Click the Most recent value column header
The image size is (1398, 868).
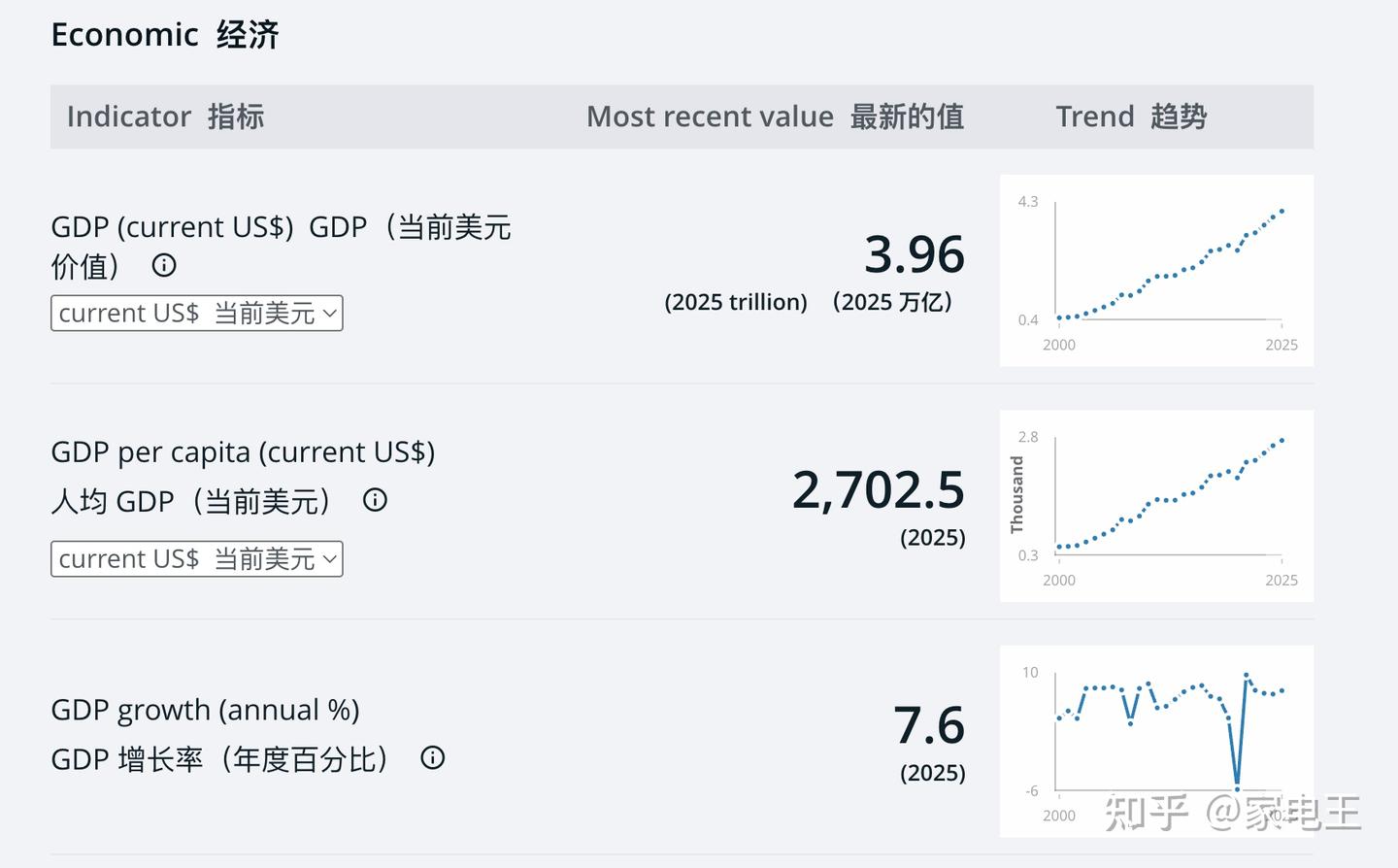coord(775,117)
